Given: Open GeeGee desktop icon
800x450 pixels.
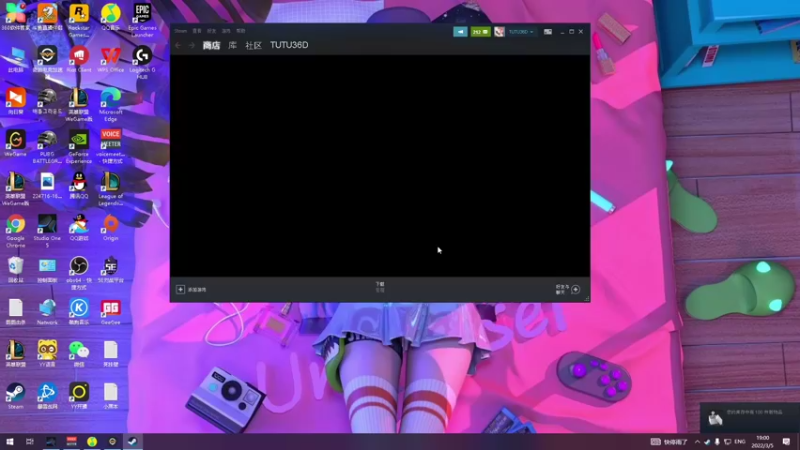Looking at the screenshot, I should (x=111, y=312).
